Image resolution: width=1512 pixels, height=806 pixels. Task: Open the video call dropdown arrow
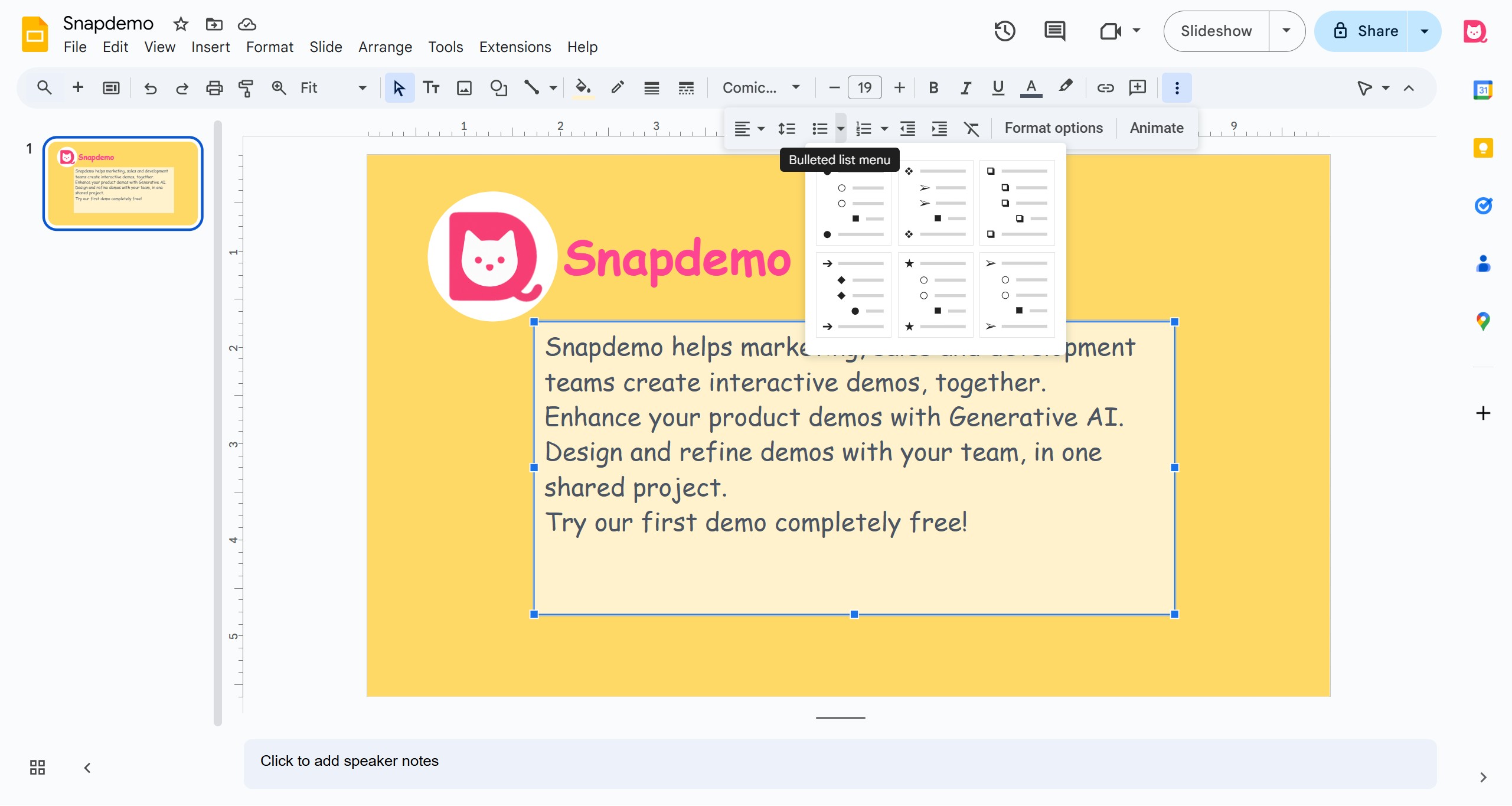[x=1137, y=31]
